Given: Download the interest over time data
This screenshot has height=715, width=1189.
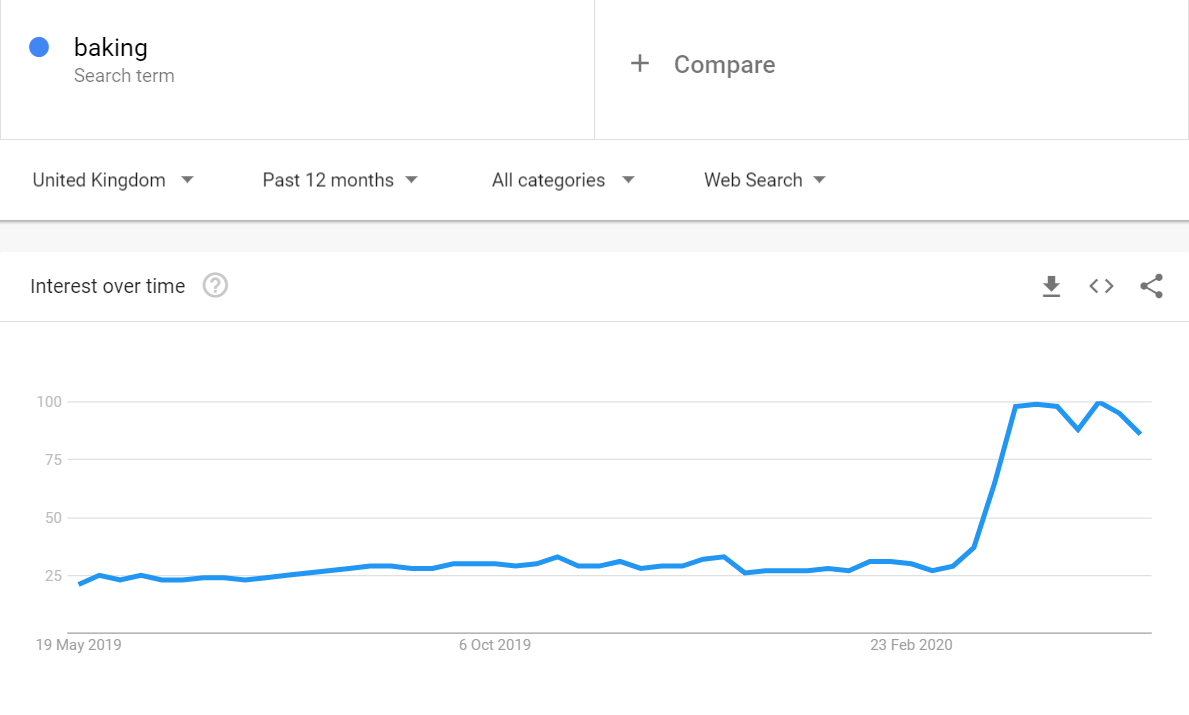Looking at the screenshot, I should (x=1051, y=287).
